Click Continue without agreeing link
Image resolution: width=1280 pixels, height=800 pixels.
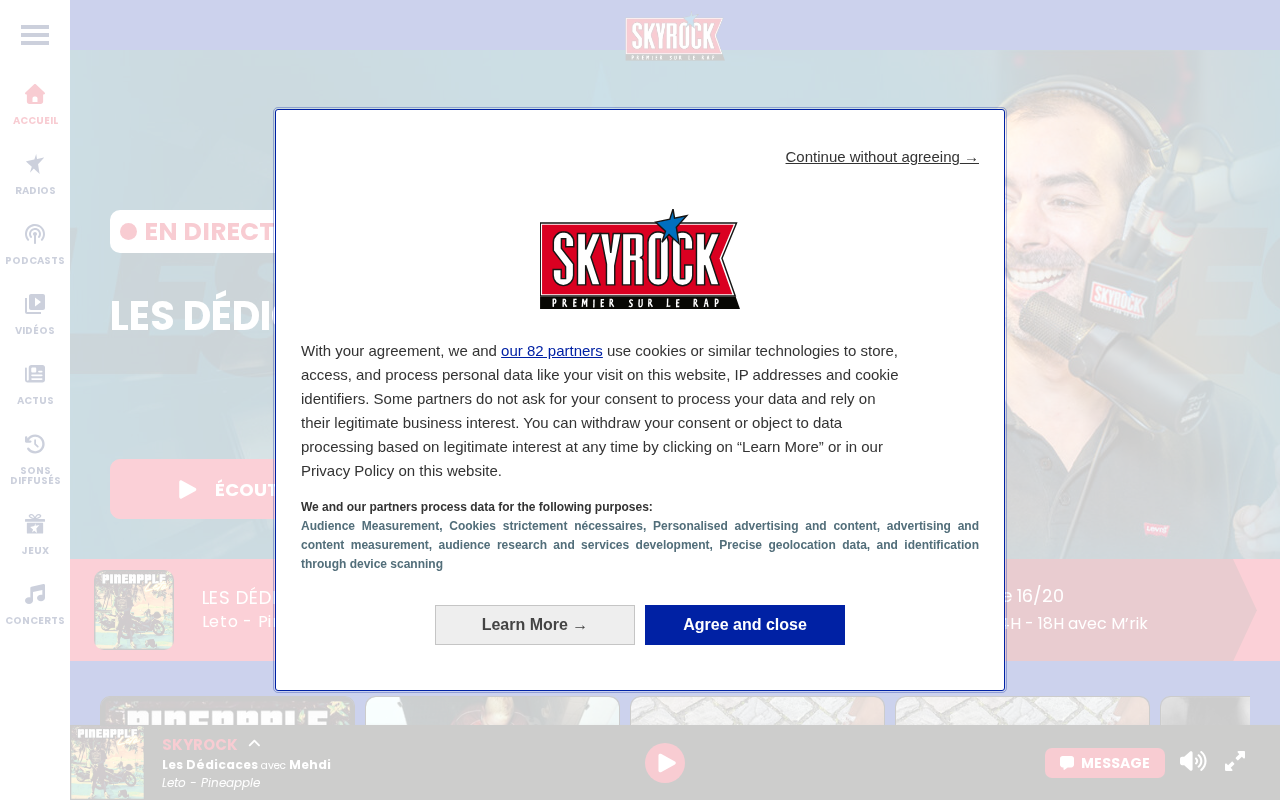coord(882,157)
